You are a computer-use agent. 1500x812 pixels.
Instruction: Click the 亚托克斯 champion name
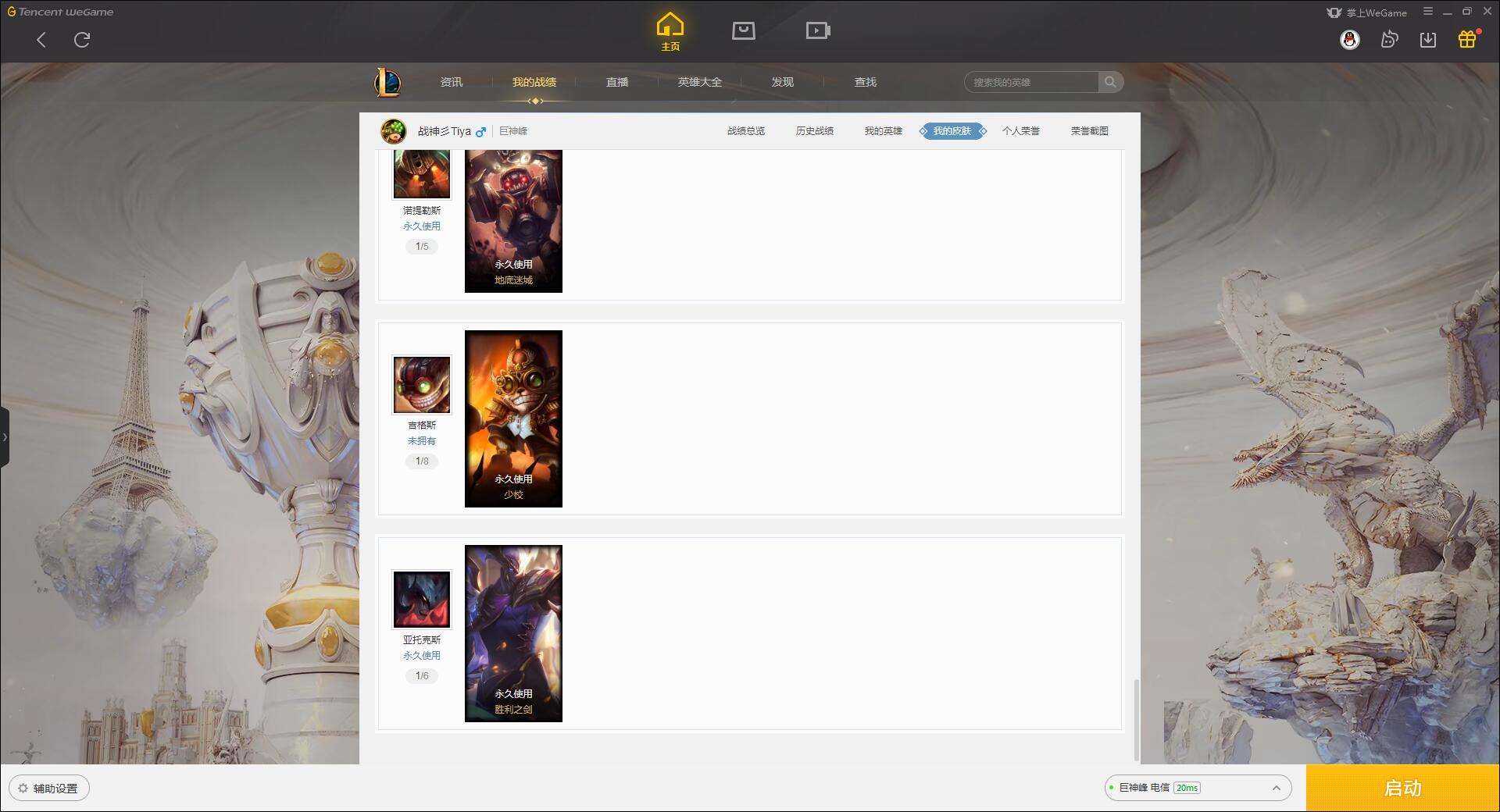pos(422,640)
